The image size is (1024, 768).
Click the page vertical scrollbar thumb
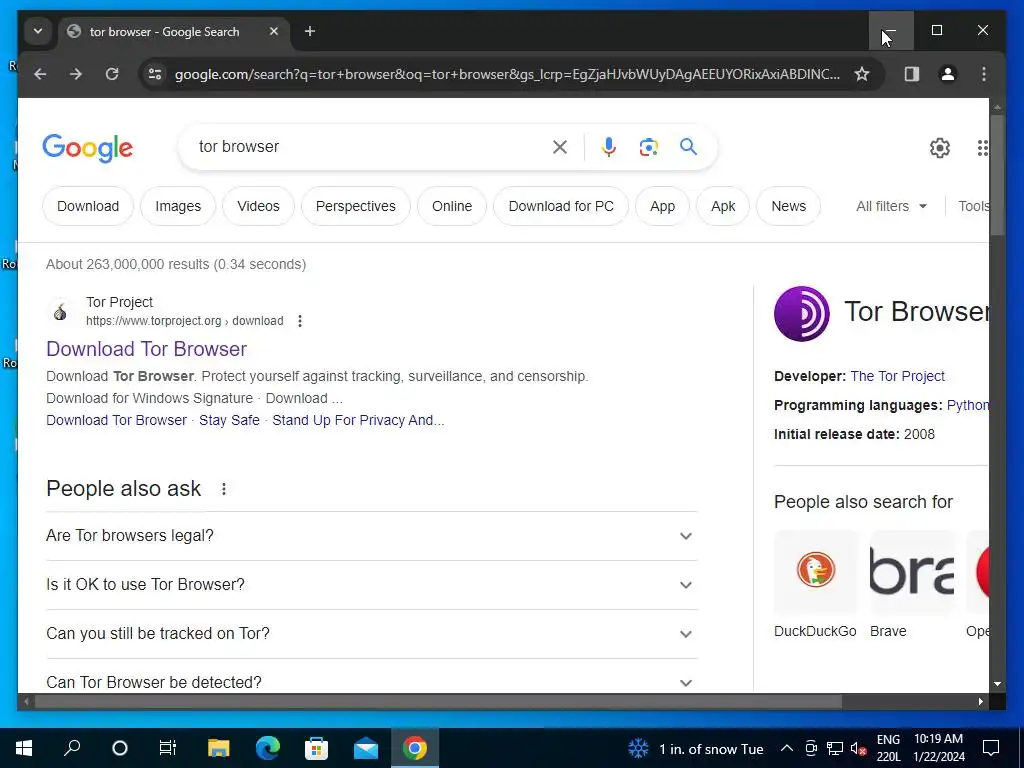(x=997, y=175)
